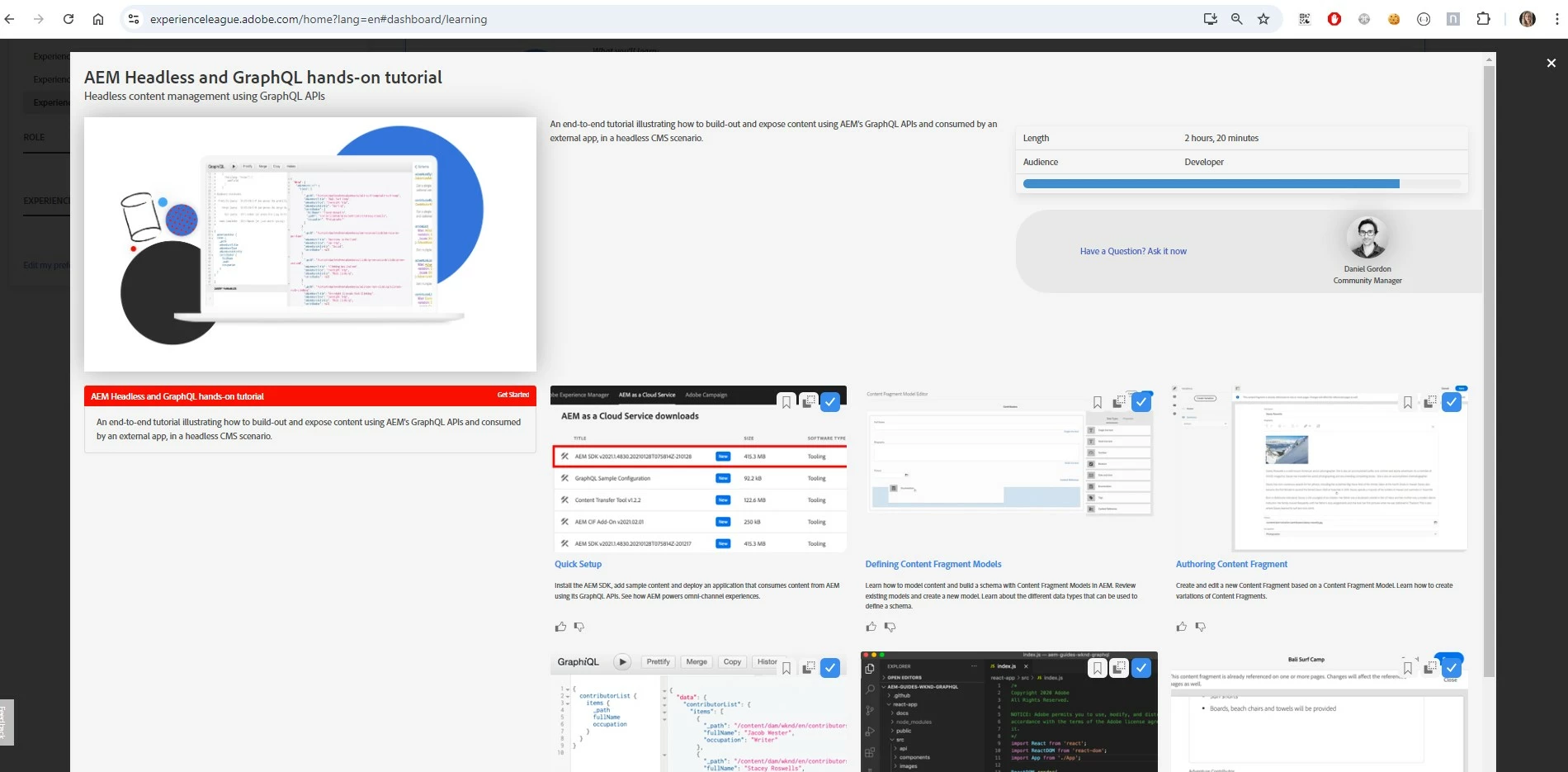
Task: Click the '2 hours, 20 minutes' length value
Action: coord(1221,138)
